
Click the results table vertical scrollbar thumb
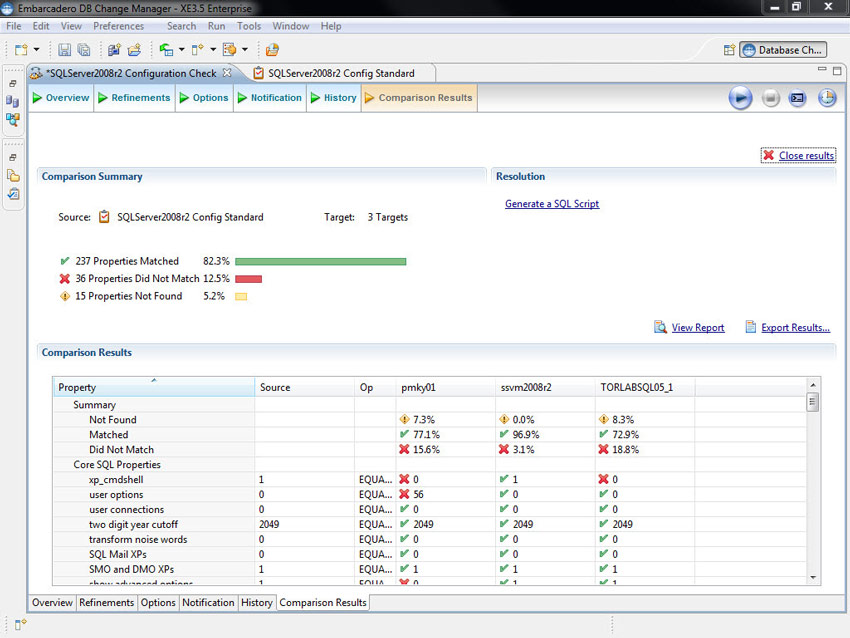coord(813,402)
